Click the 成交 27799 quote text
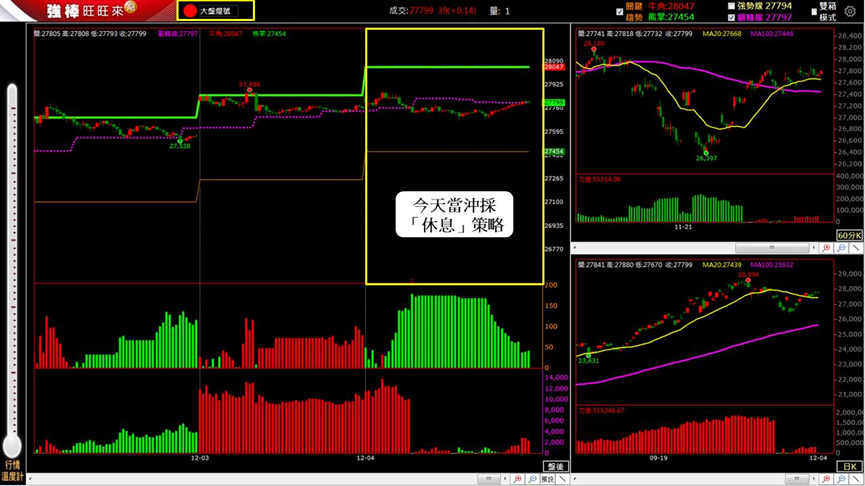865x486 pixels. click(x=432, y=10)
